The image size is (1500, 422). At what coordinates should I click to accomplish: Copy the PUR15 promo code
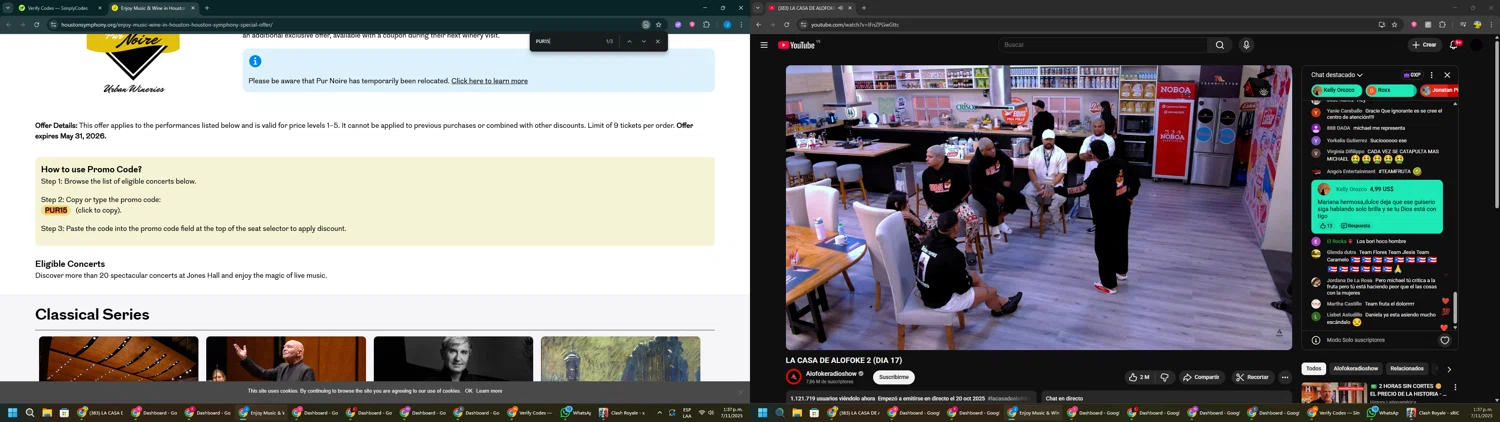[x=56, y=211]
